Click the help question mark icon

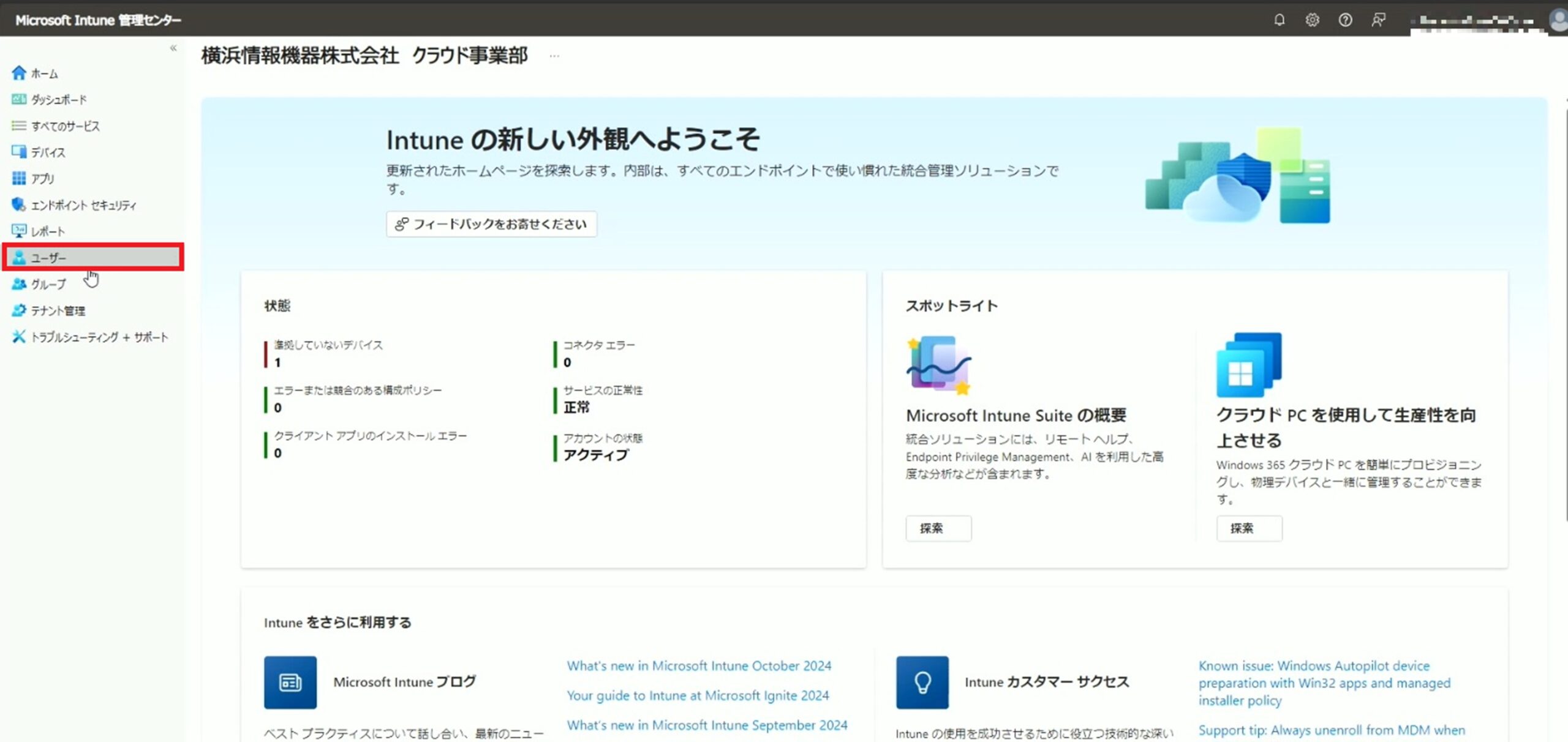[x=1345, y=20]
